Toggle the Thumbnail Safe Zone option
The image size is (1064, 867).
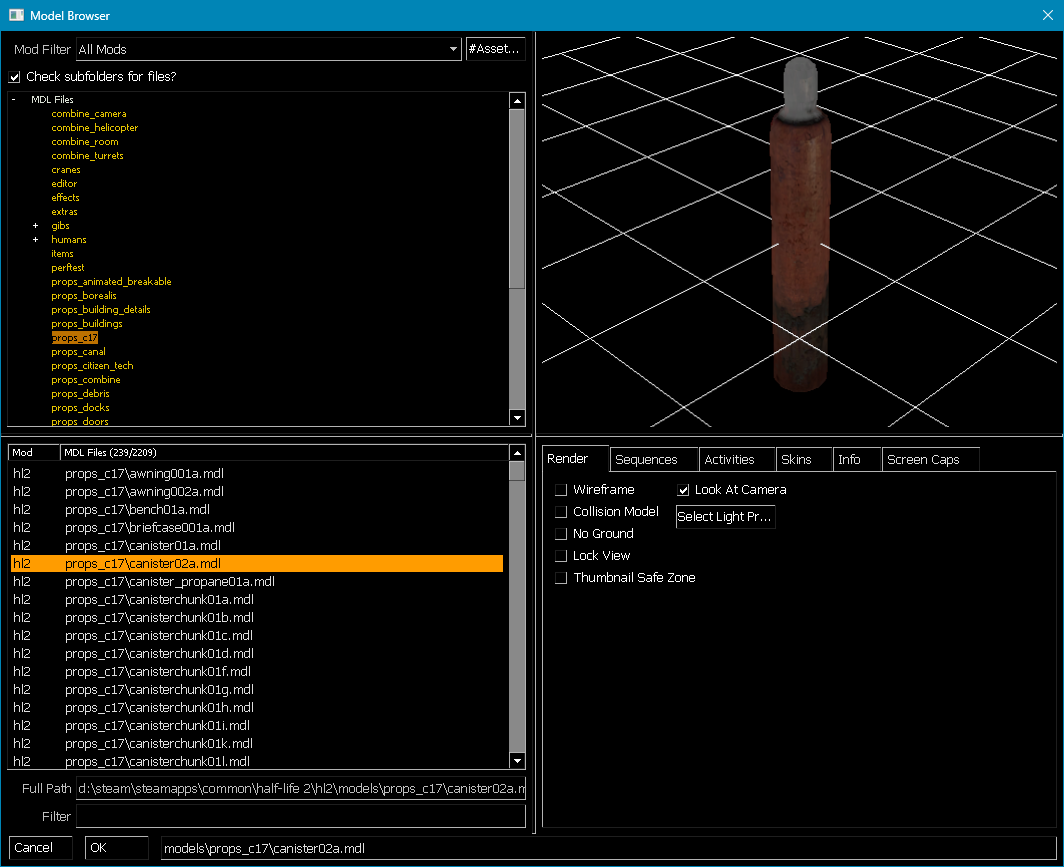(x=561, y=578)
